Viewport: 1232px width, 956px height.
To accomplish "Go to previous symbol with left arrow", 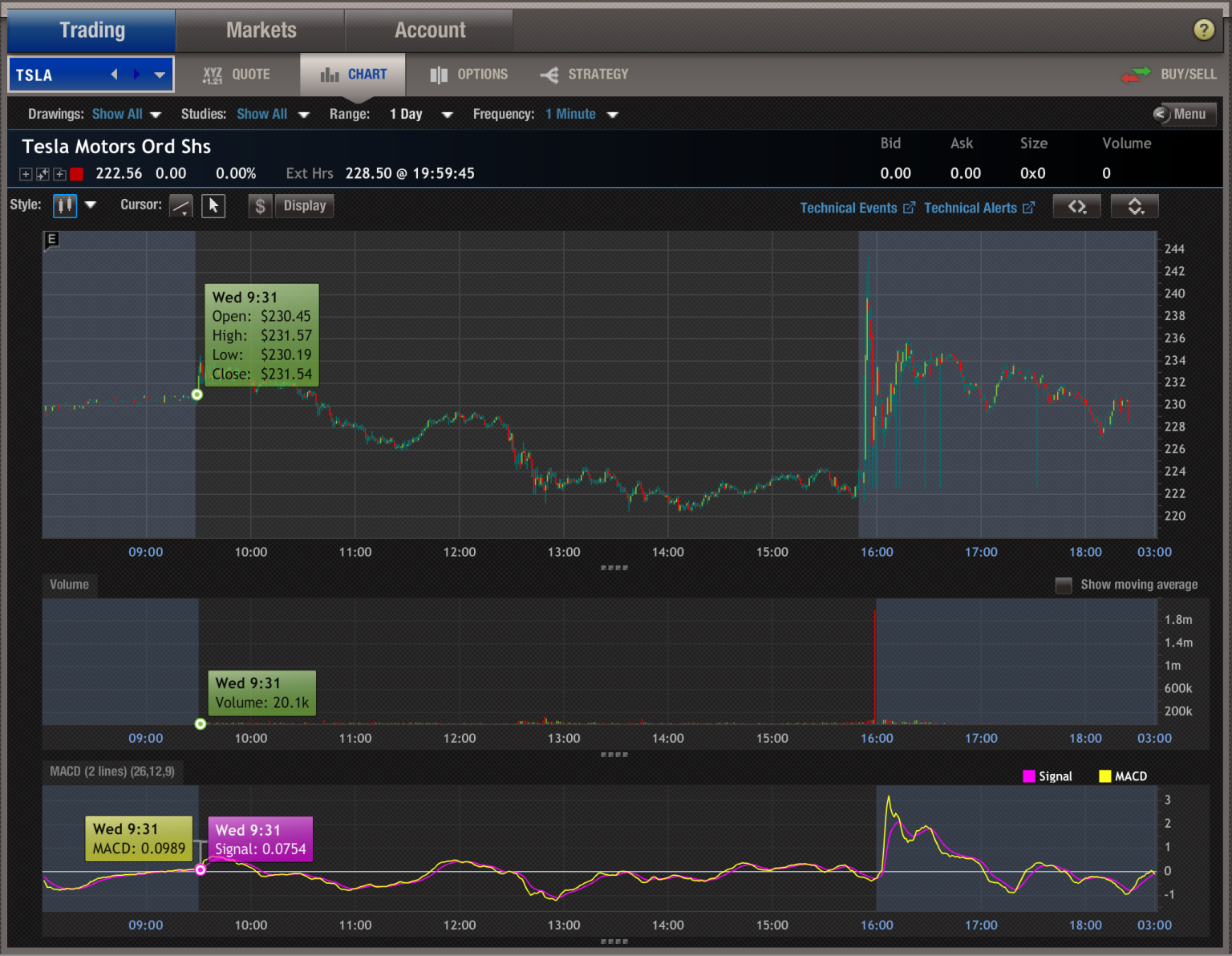I will point(114,75).
